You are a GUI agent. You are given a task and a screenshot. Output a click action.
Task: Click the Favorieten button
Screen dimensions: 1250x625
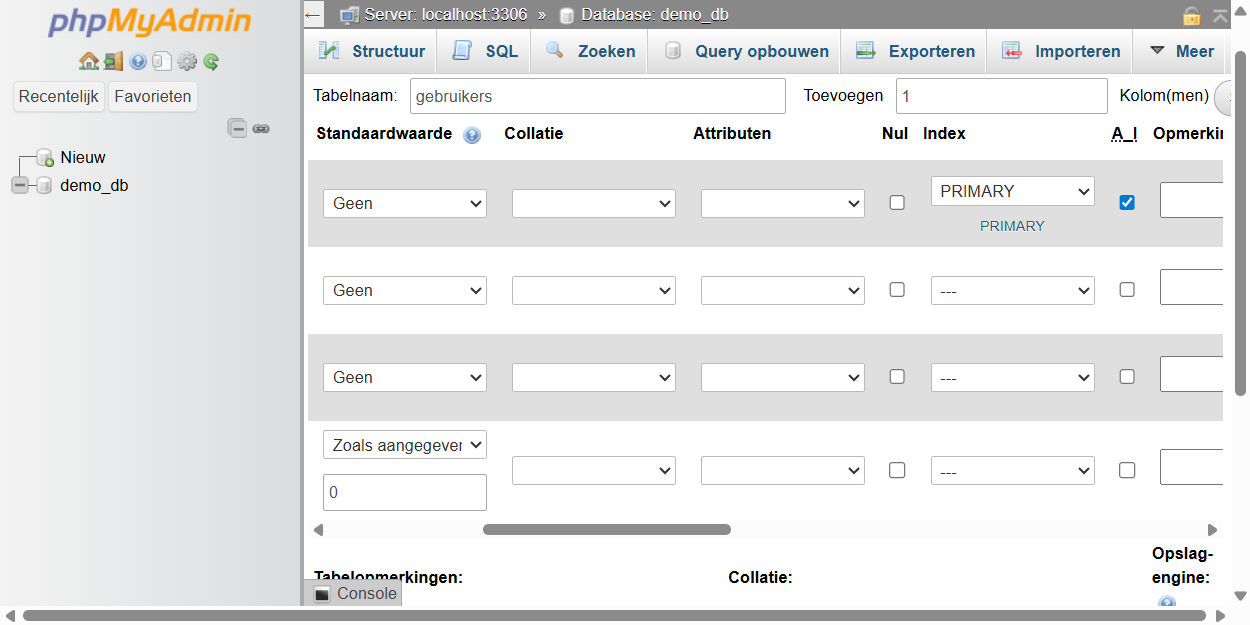[153, 97]
